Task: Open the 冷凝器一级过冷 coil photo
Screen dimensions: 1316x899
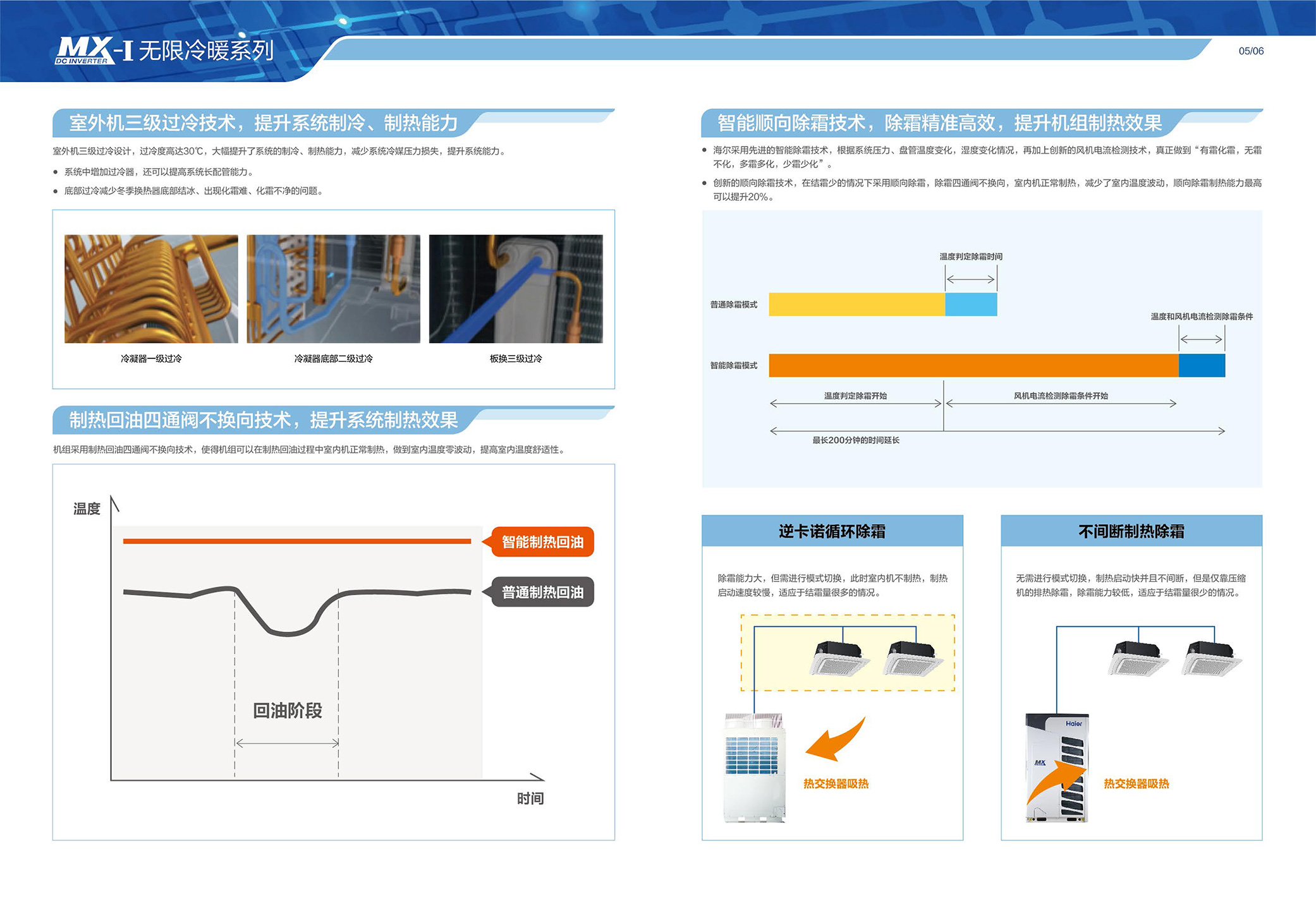Action: click(151, 289)
